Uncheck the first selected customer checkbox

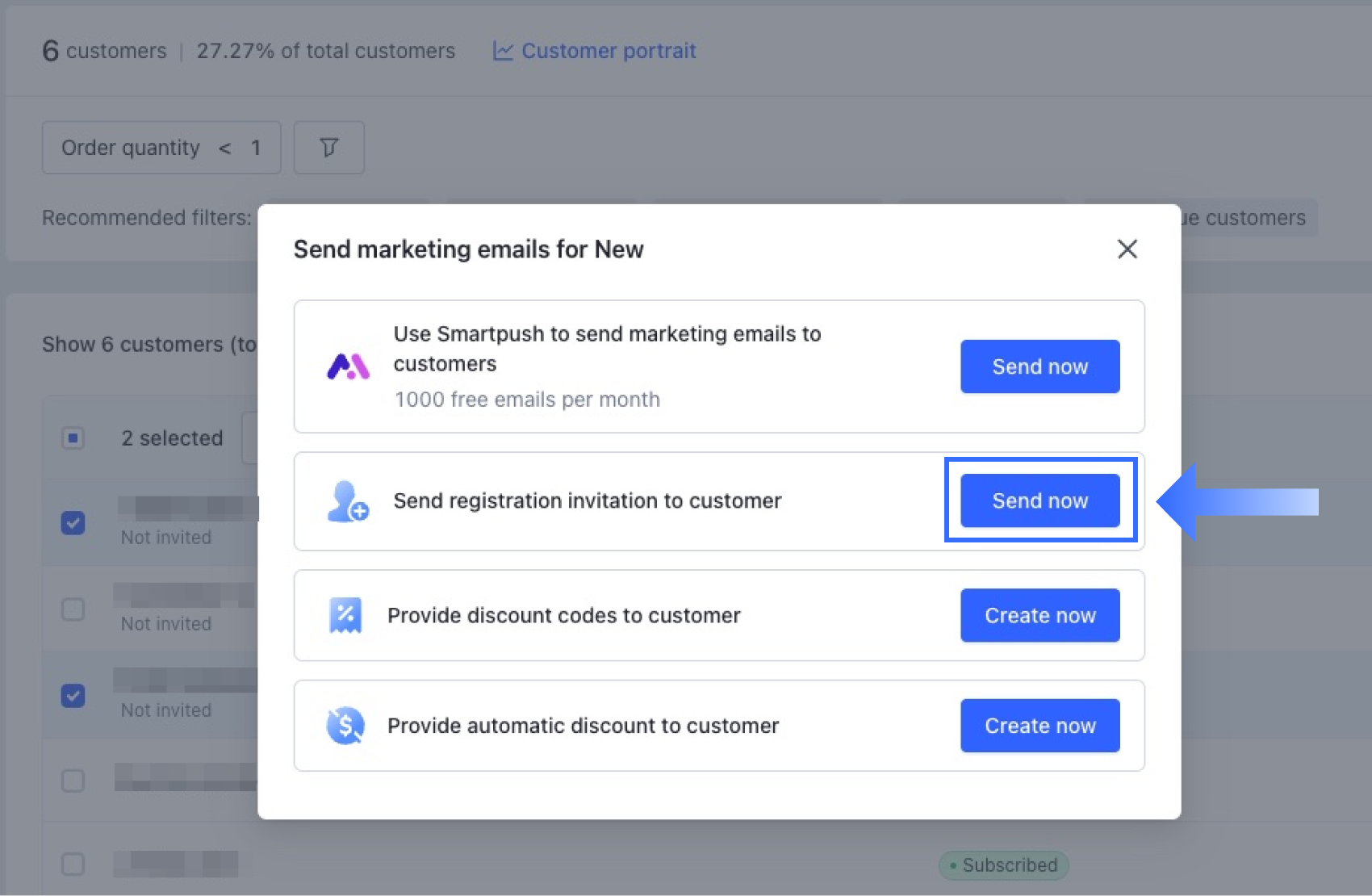tap(73, 523)
